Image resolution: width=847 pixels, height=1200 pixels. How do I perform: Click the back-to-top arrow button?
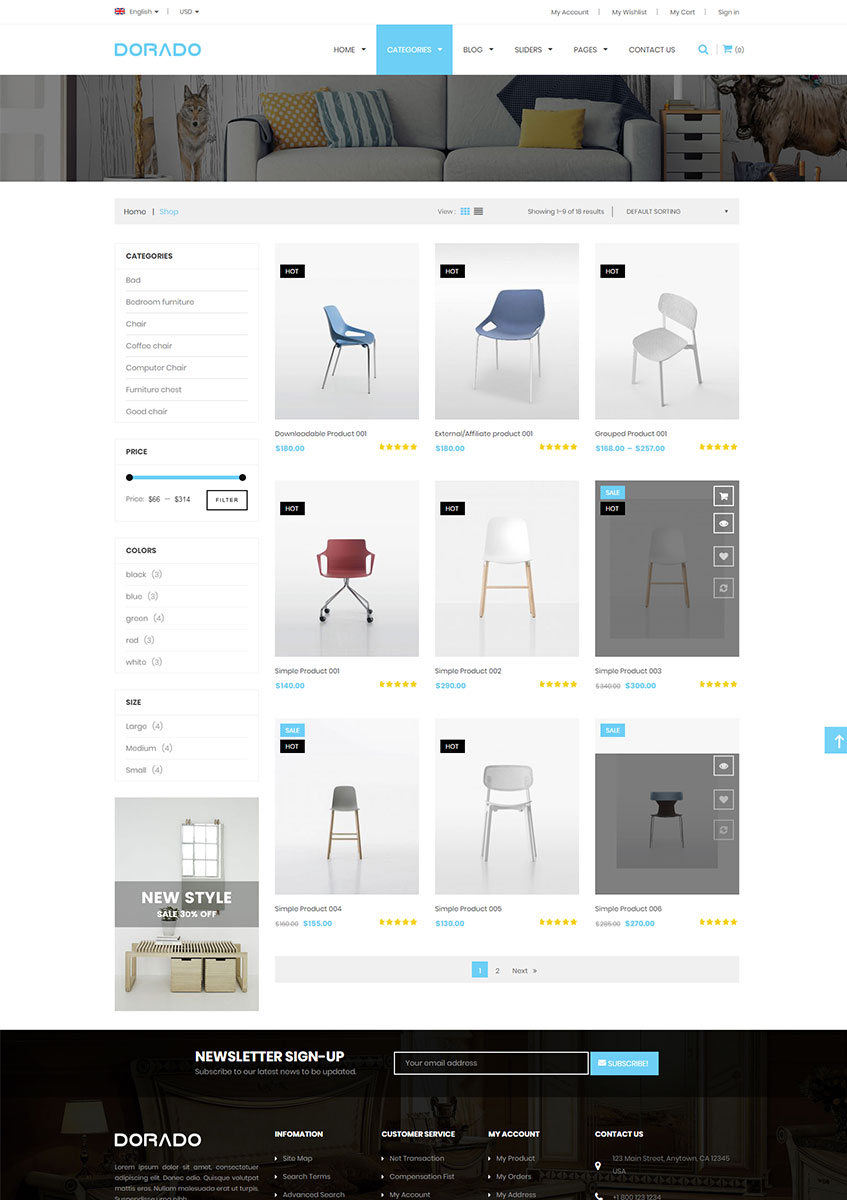click(836, 740)
